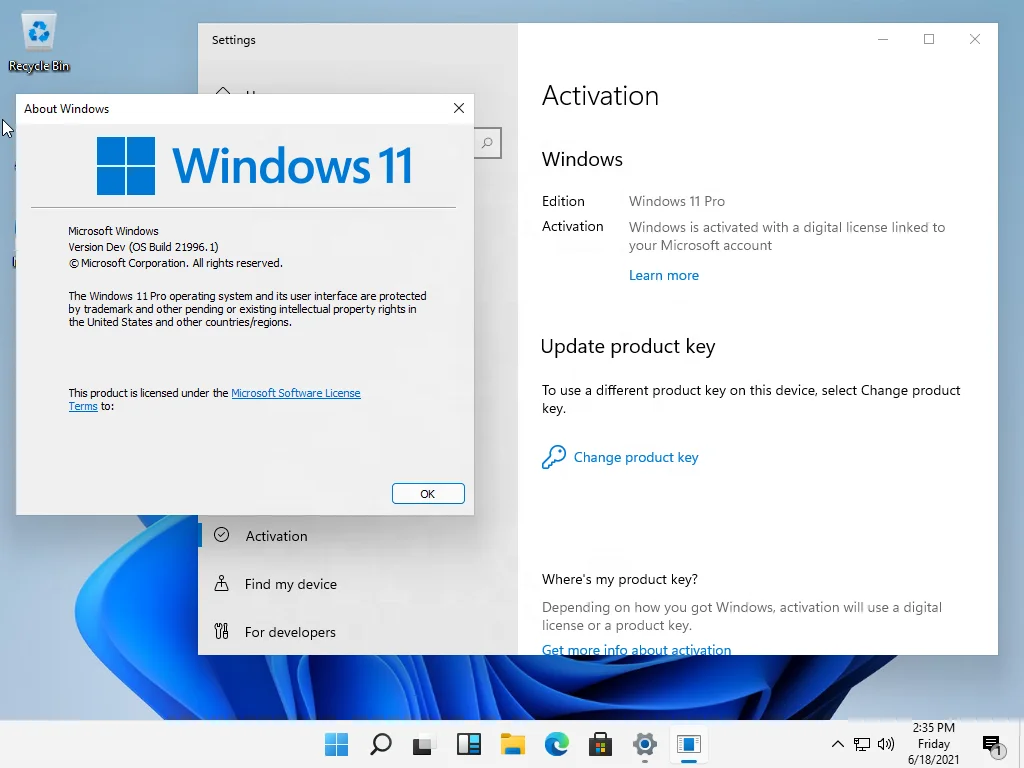The height and width of the screenshot is (768, 1024).
Task: Click the winver app taskbar icon
Action: (x=688, y=744)
